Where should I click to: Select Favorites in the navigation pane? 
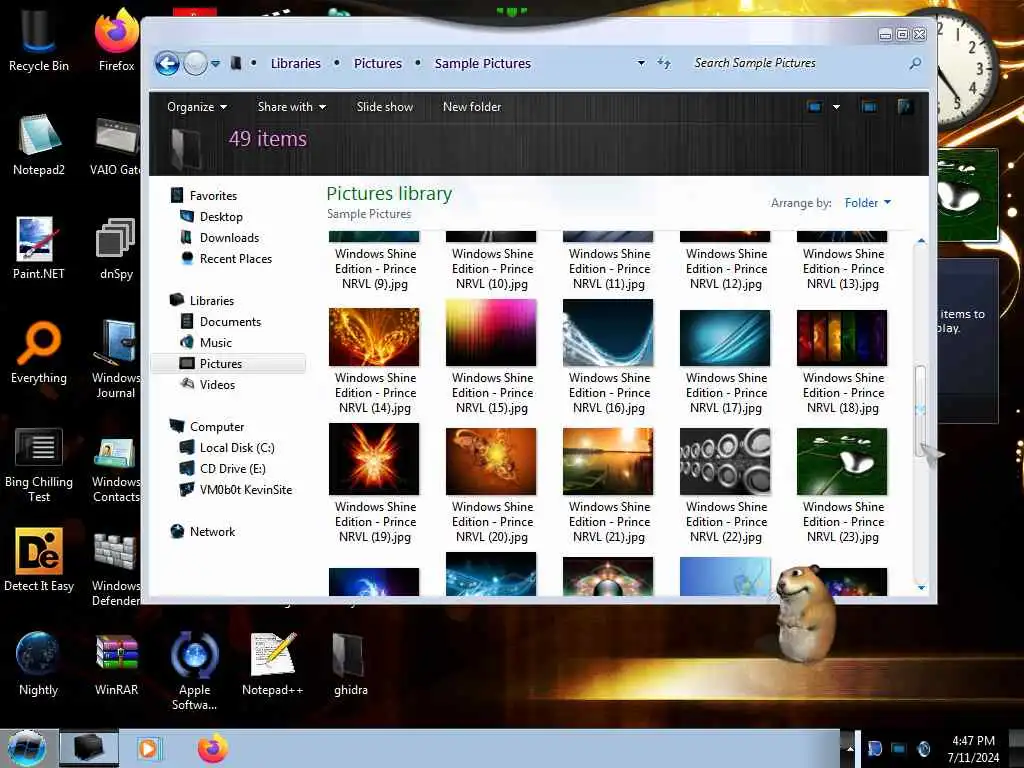tap(213, 195)
